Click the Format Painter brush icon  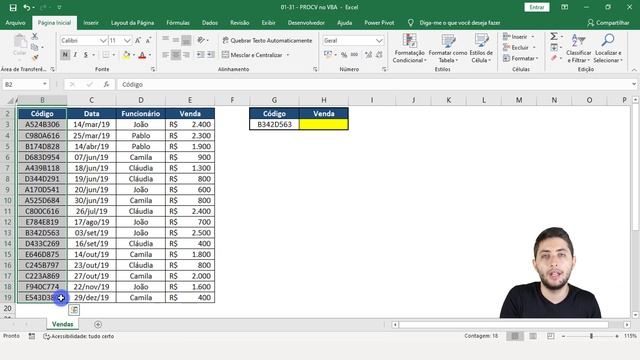click(x=35, y=58)
